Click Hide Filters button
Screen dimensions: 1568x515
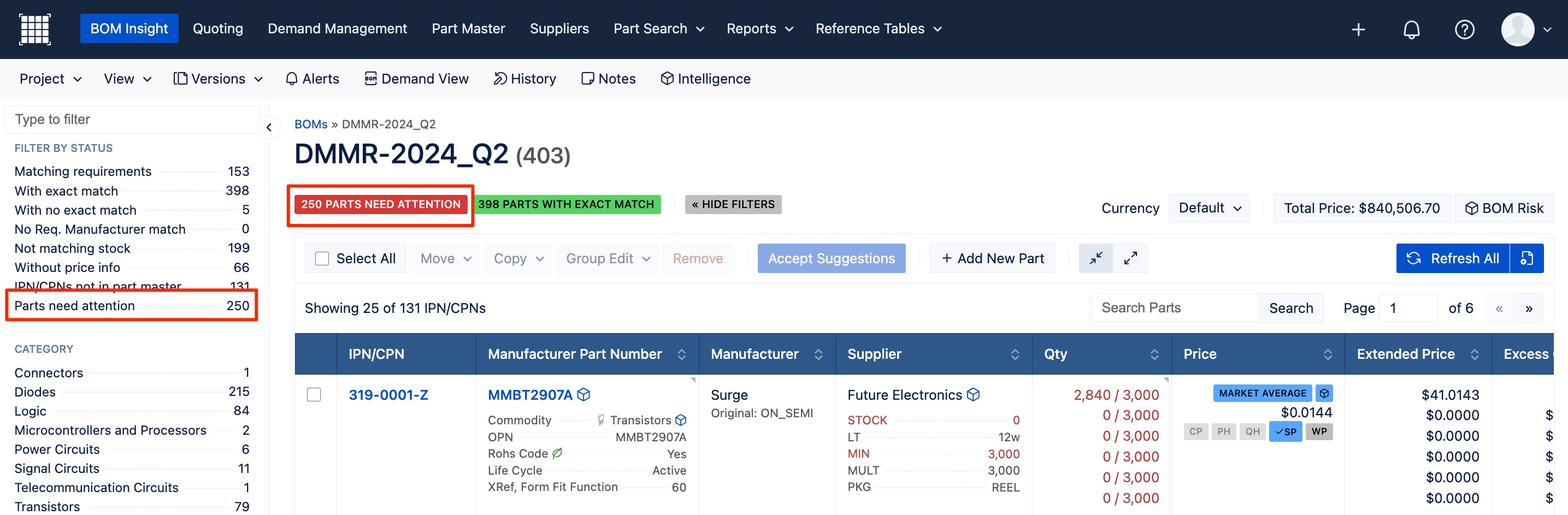(733, 205)
